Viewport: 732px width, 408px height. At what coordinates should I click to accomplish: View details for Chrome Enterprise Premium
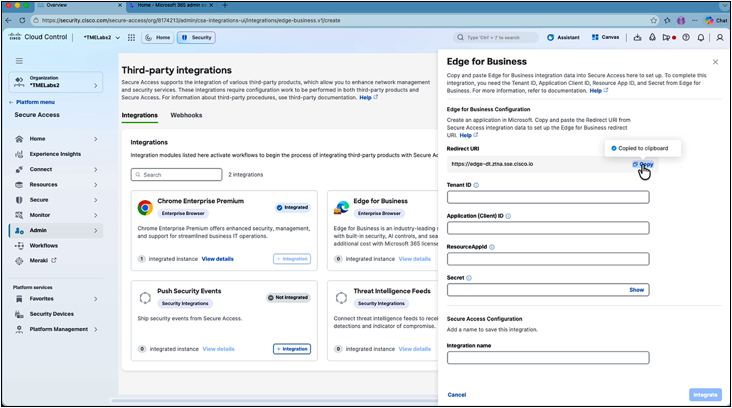pyautogui.click(x=218, y=259)
